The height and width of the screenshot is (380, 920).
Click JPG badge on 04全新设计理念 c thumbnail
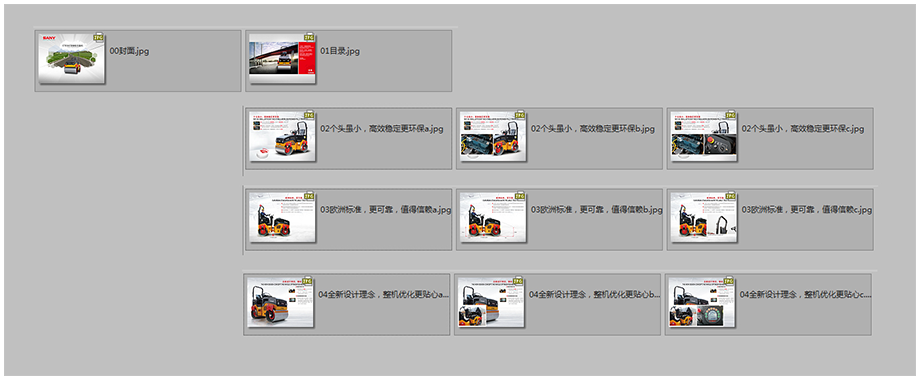[729, 281]
